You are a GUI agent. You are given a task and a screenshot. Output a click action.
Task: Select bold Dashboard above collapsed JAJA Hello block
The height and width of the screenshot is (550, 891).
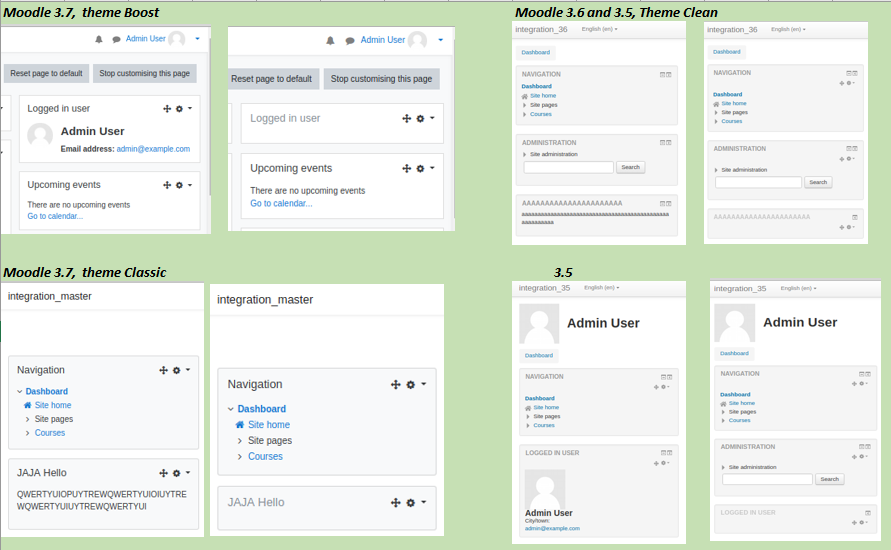pyautogui.click(x=261, y=409)
